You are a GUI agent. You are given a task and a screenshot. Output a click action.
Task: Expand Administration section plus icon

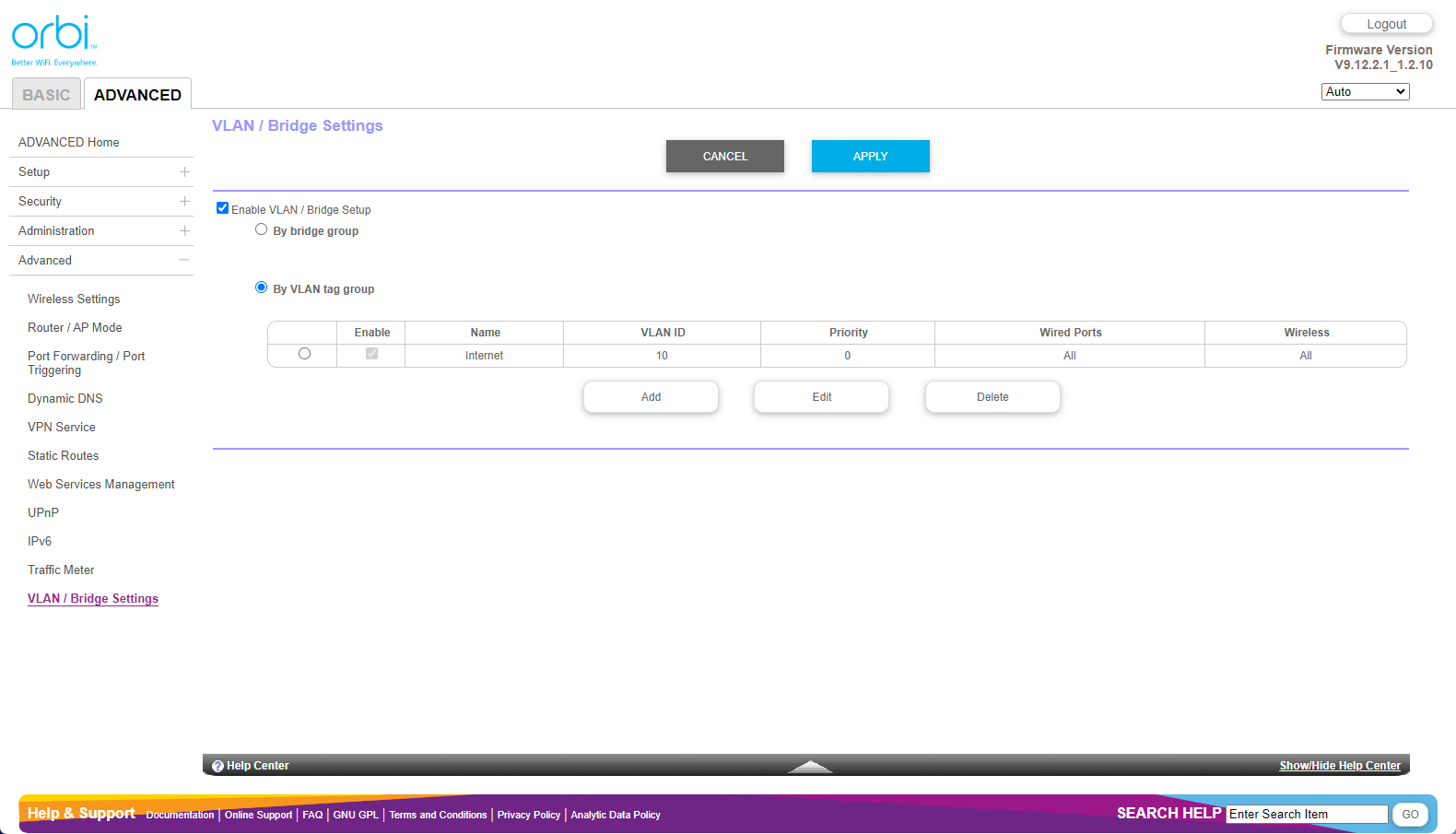pyautogui.click(x=184, y=231)
